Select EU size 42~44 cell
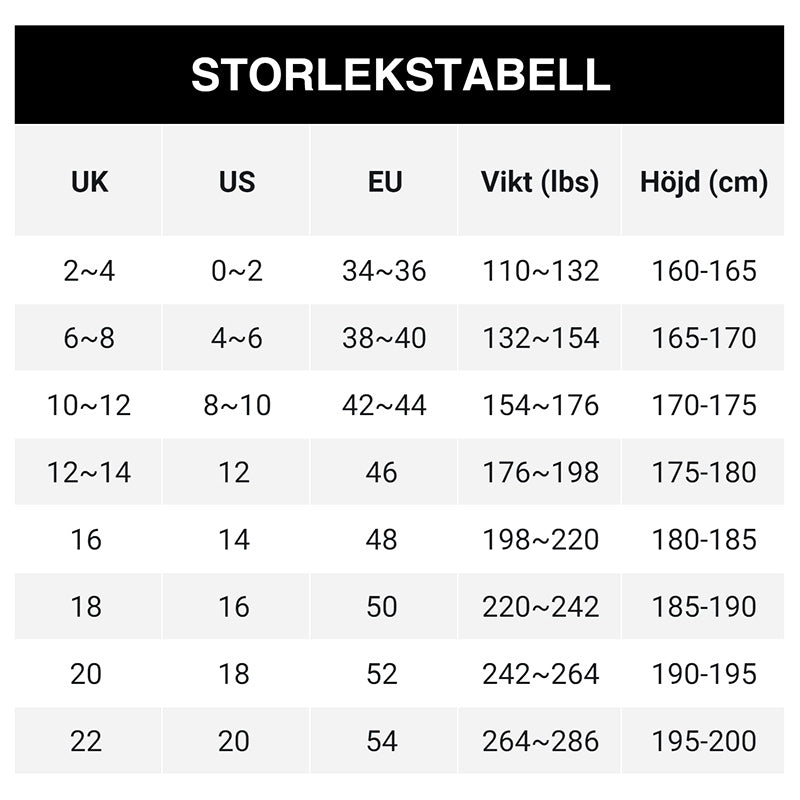800x800 pixels. (384, 405)
